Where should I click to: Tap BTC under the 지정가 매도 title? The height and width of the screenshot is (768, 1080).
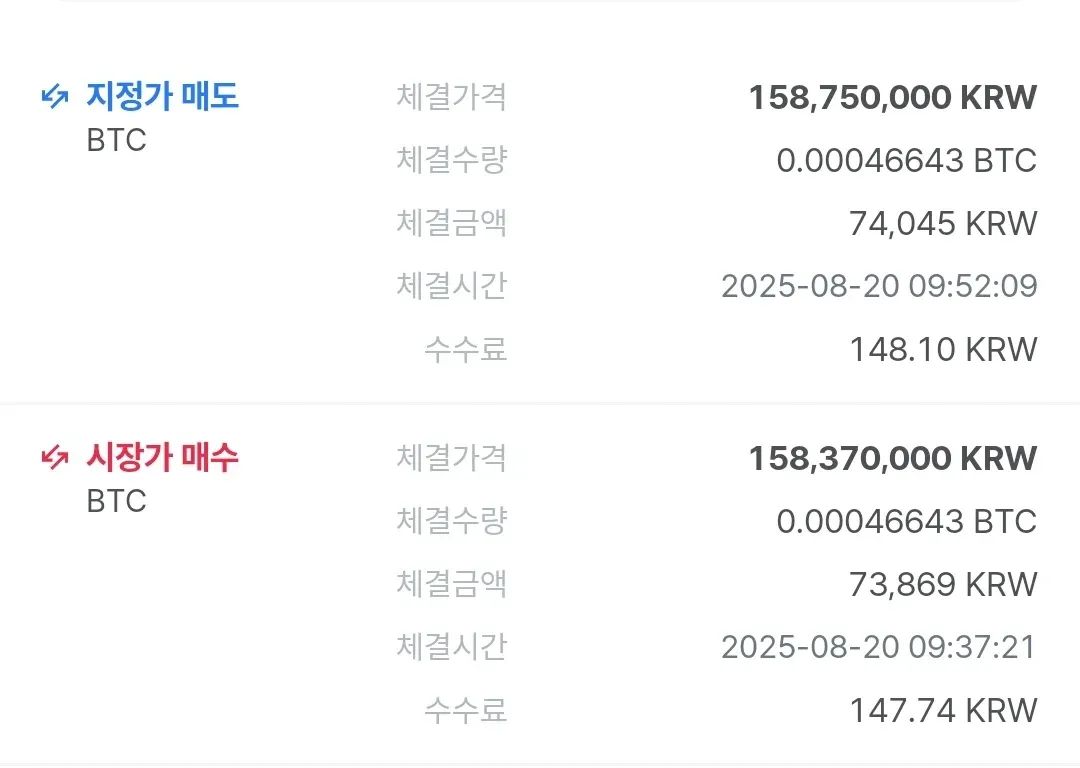point(116,140)
